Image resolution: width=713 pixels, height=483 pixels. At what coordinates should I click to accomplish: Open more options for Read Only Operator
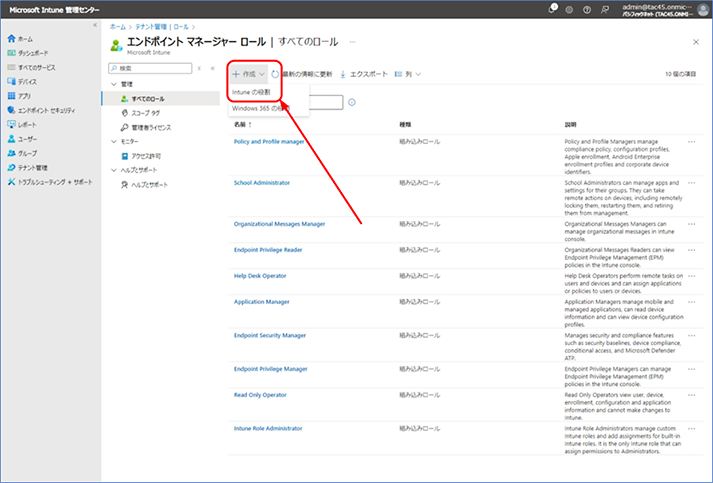(691, 395)
